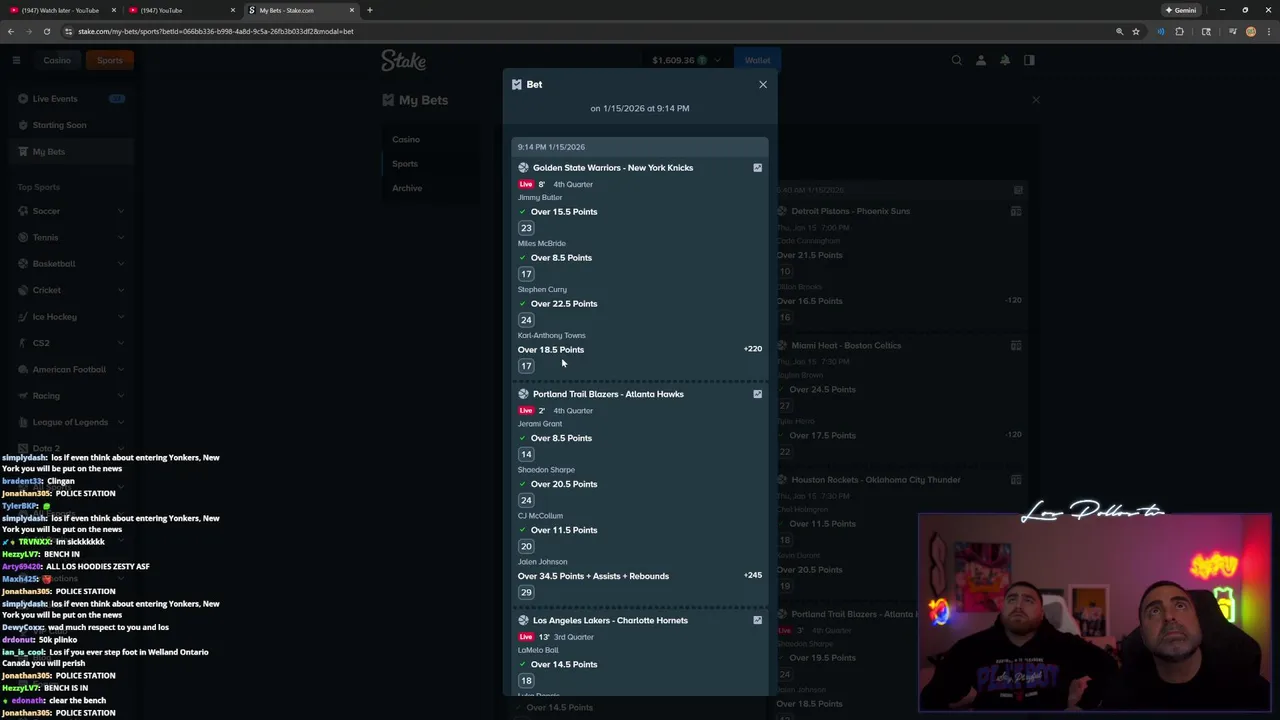Bookmark this page with the star icon
This screenshot has width=1280, height=720.
click(x=1136, y=31)
